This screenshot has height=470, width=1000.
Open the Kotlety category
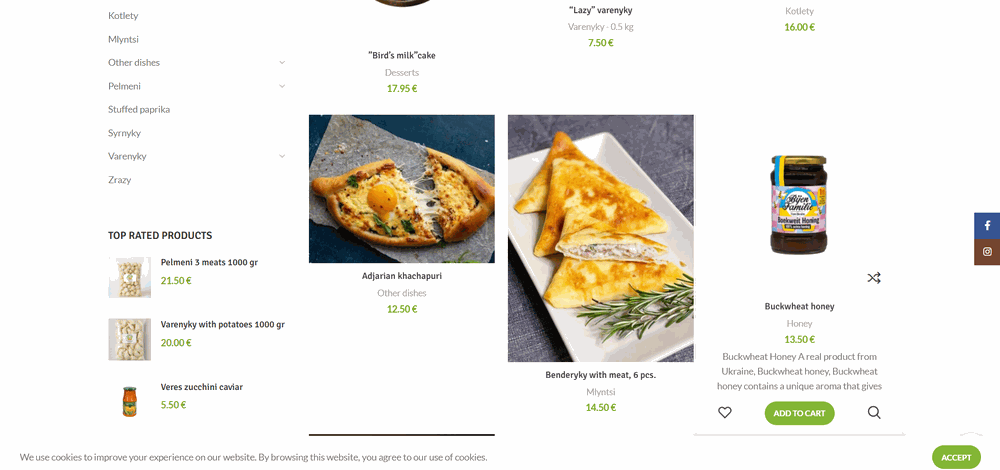point(123,16)
